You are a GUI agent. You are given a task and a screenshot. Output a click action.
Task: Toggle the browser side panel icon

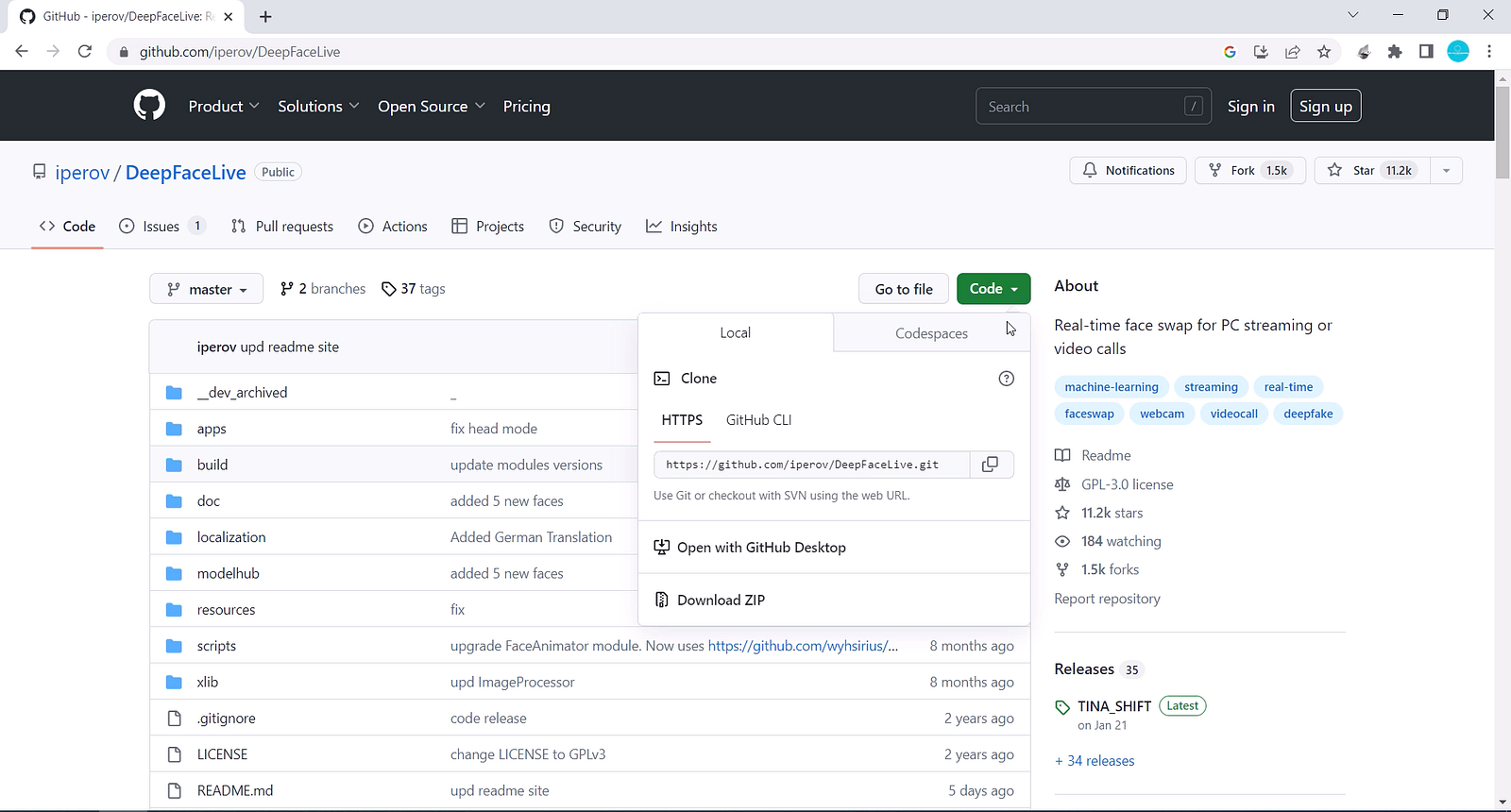[x=1426, y=52]
